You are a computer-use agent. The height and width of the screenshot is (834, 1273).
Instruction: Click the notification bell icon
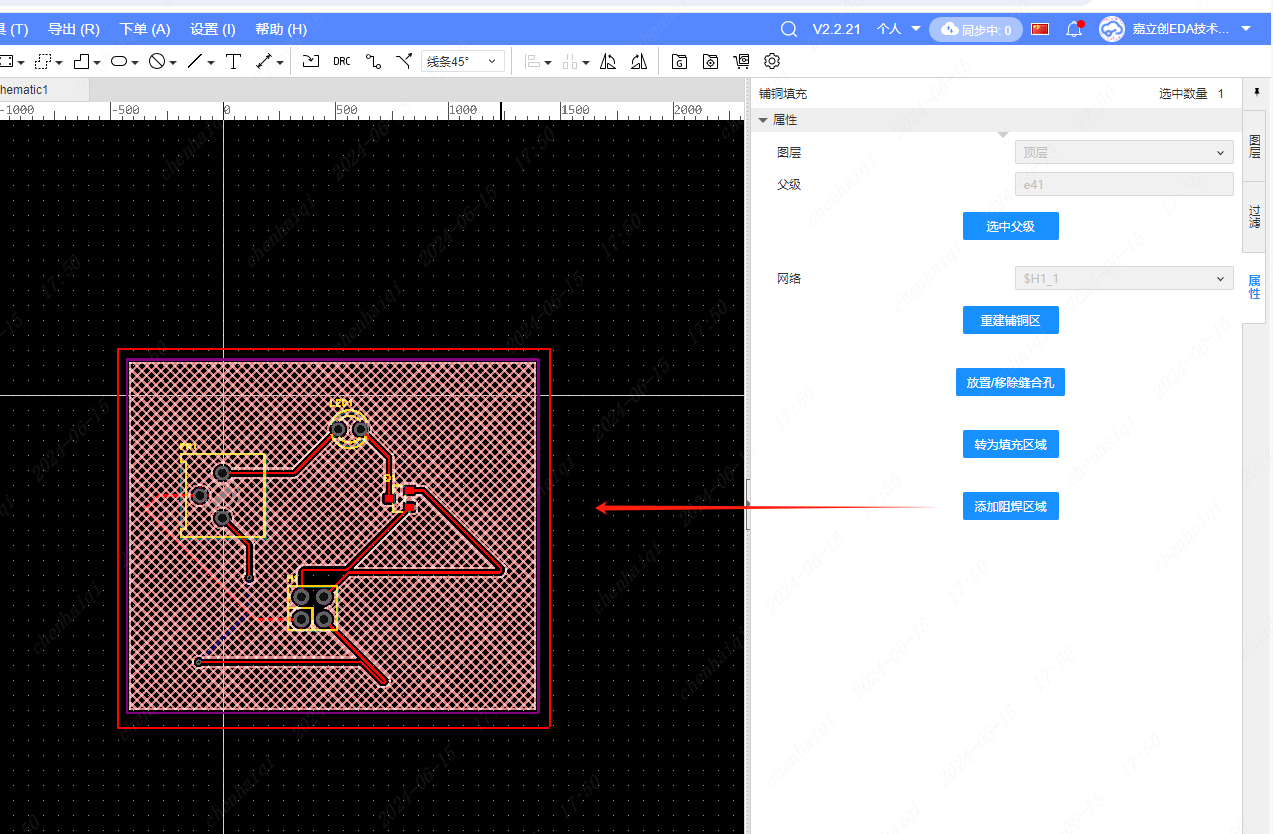[x=1074, y=29]
